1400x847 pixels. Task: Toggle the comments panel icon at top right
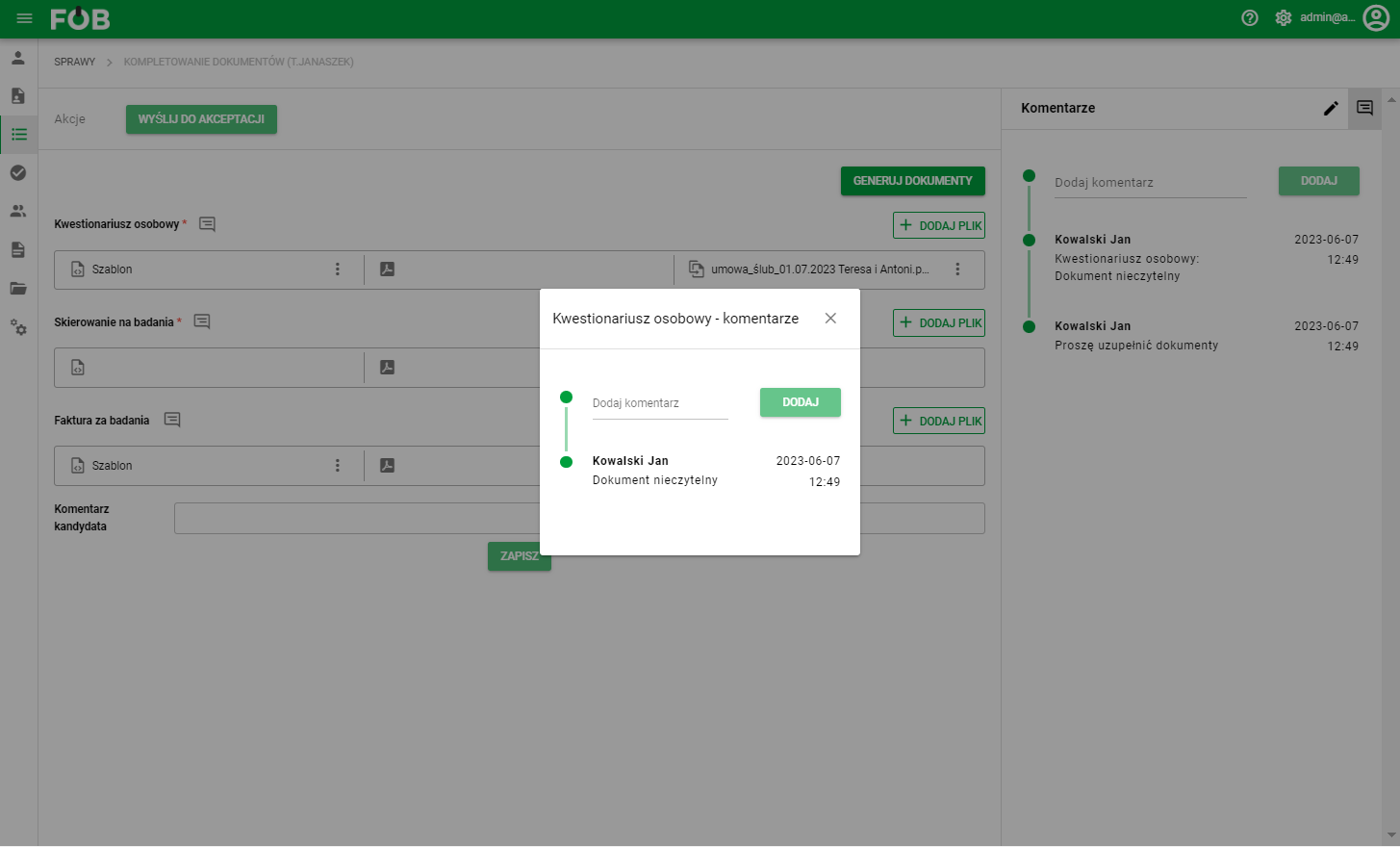[x=1364, y=109]
